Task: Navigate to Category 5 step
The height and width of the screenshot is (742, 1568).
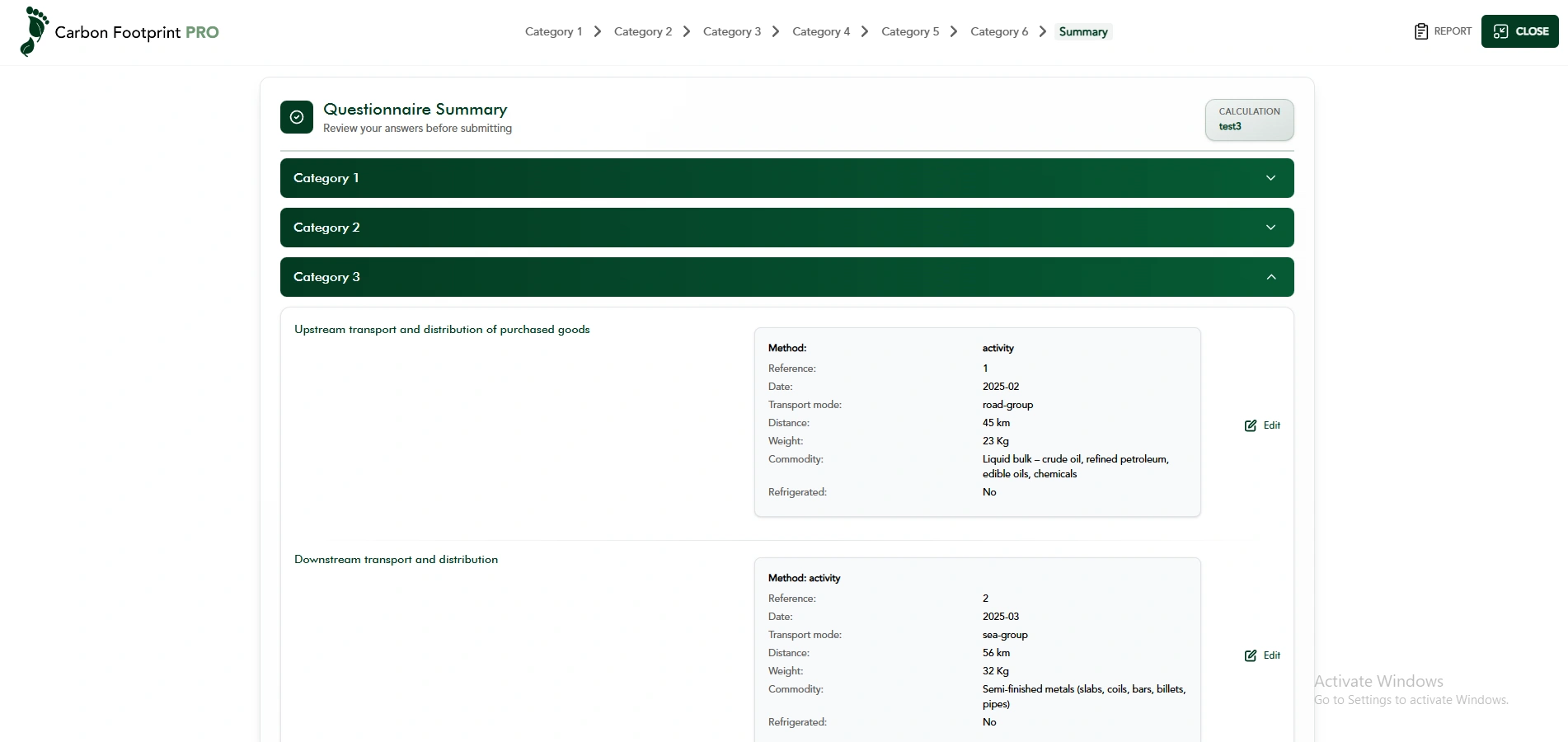Action: [909, 31]
